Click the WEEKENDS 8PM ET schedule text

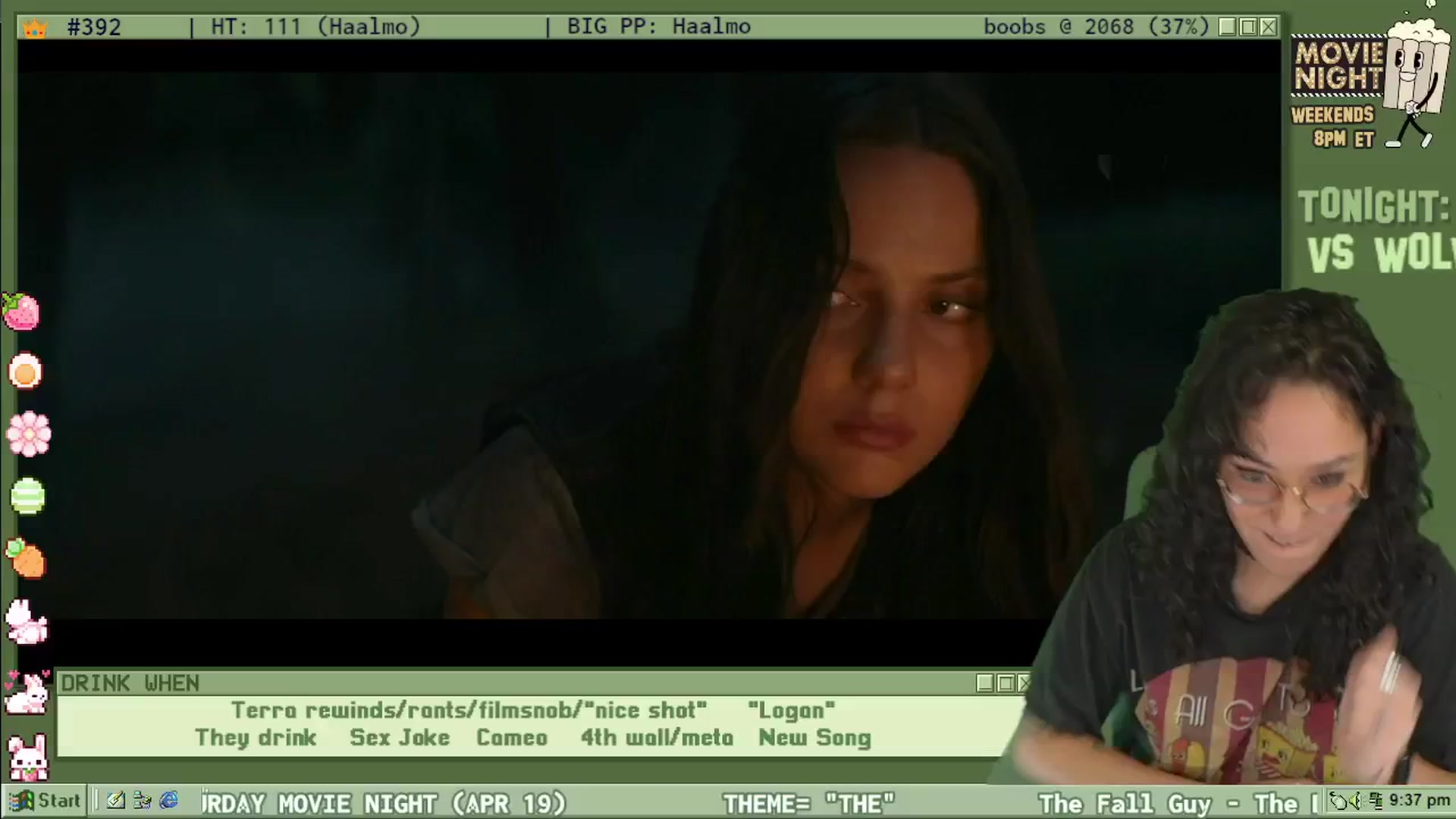click(x=1333, y=127)
